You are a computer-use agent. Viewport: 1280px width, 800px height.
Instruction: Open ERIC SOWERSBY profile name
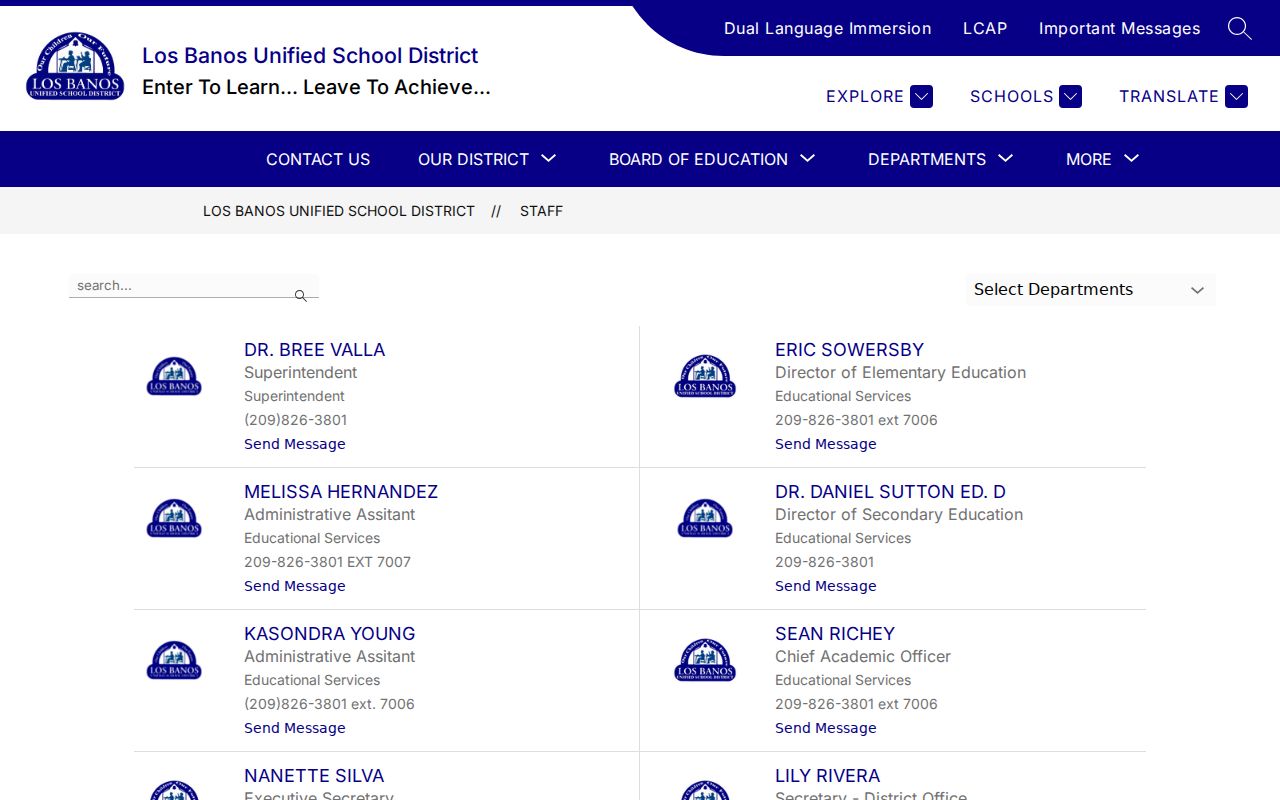tap(849, 350)
